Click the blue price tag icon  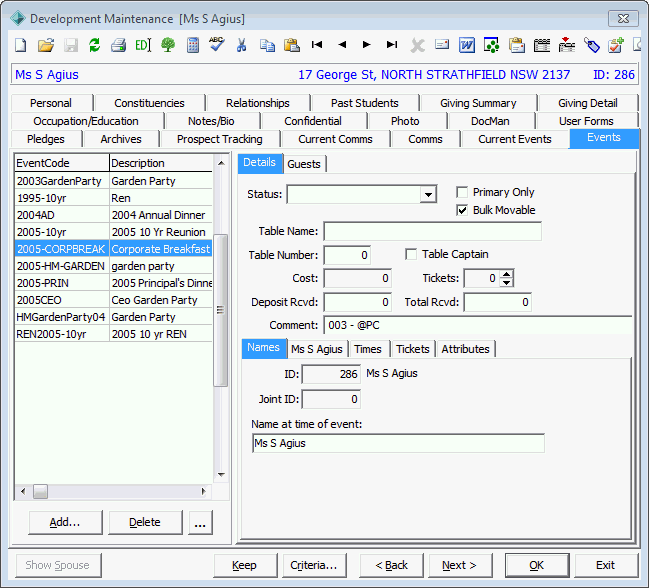tap(591, 45)
